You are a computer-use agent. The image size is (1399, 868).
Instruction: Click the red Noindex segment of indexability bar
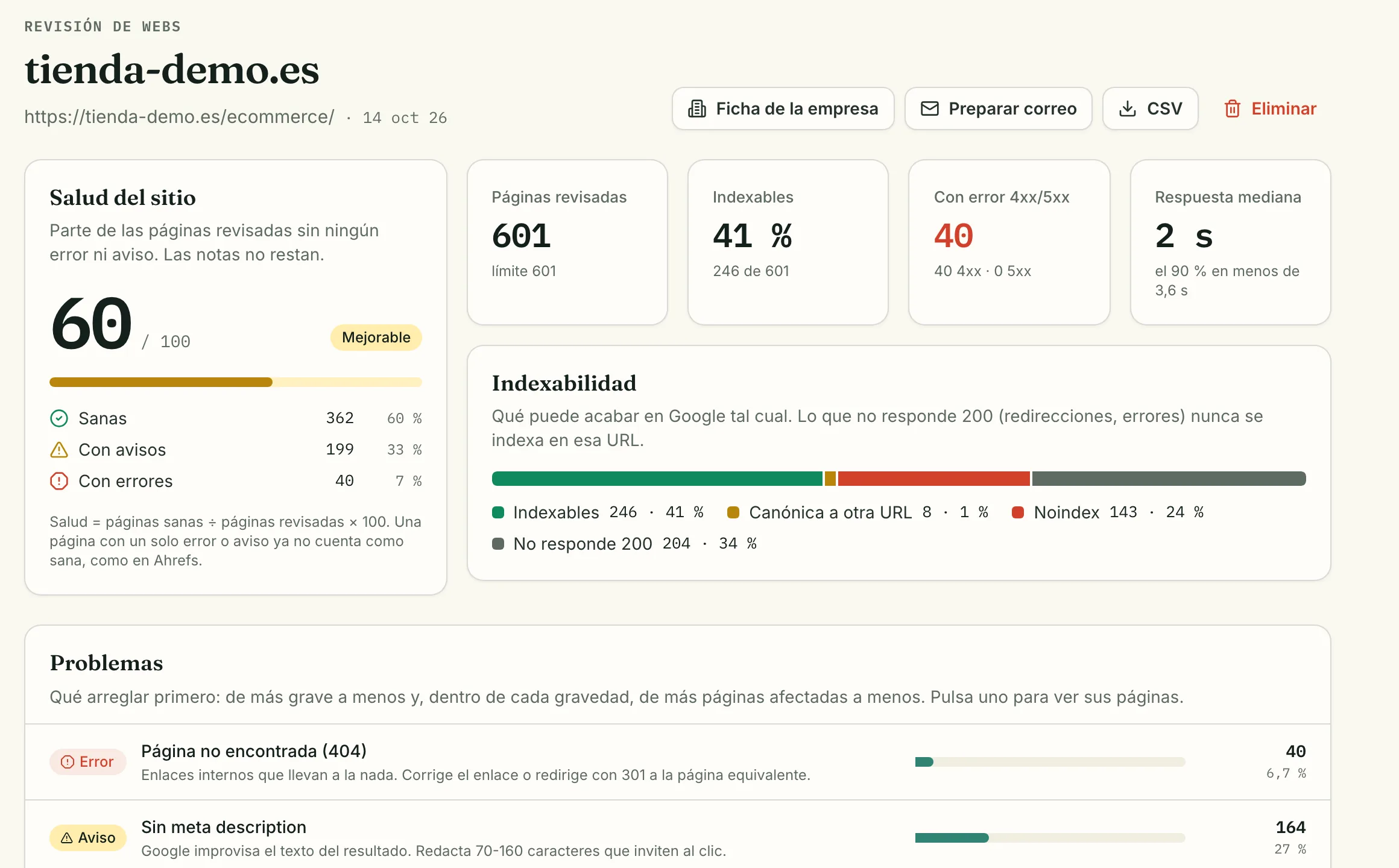click(x=934, y=479)
